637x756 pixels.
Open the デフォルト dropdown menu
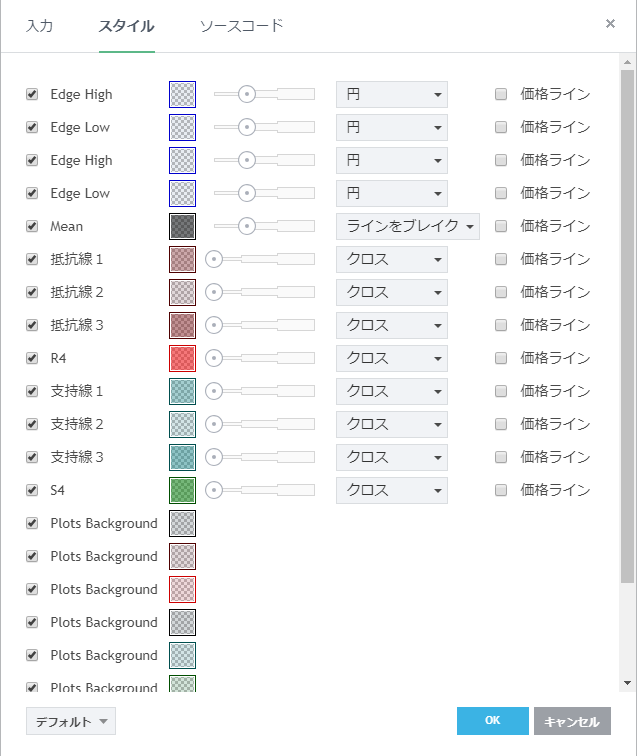point(71,721)
